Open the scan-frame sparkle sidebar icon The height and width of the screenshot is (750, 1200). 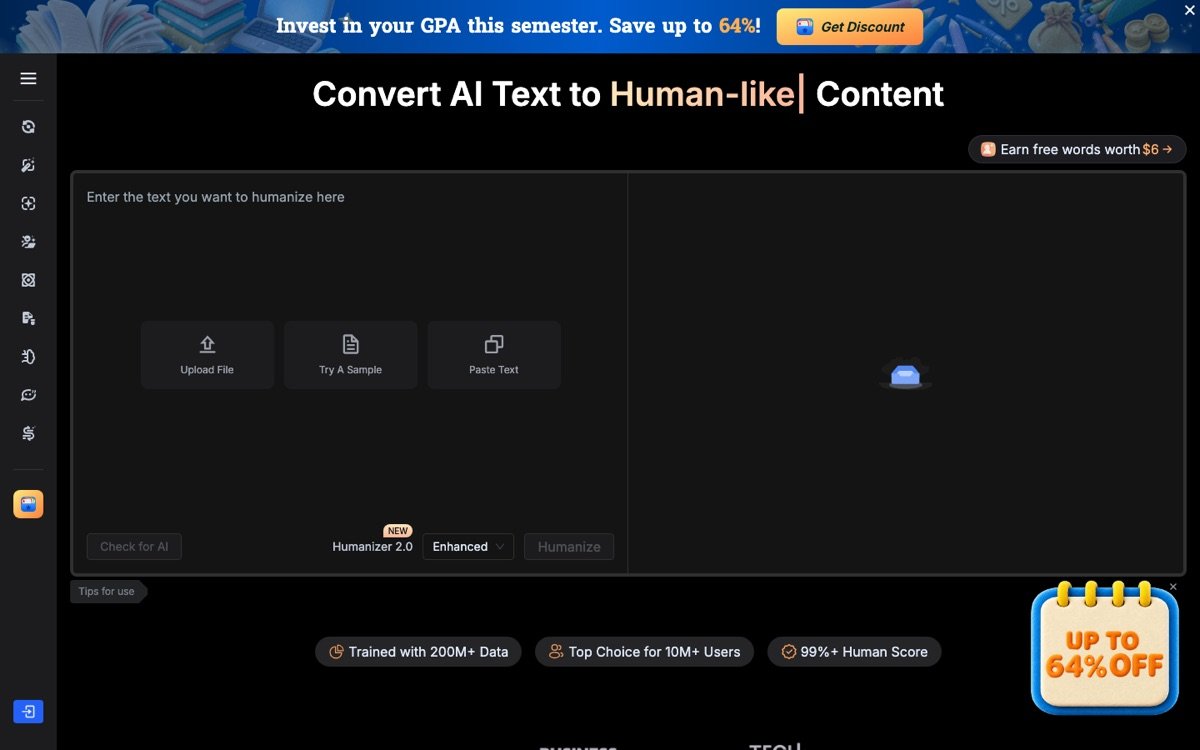28,203
